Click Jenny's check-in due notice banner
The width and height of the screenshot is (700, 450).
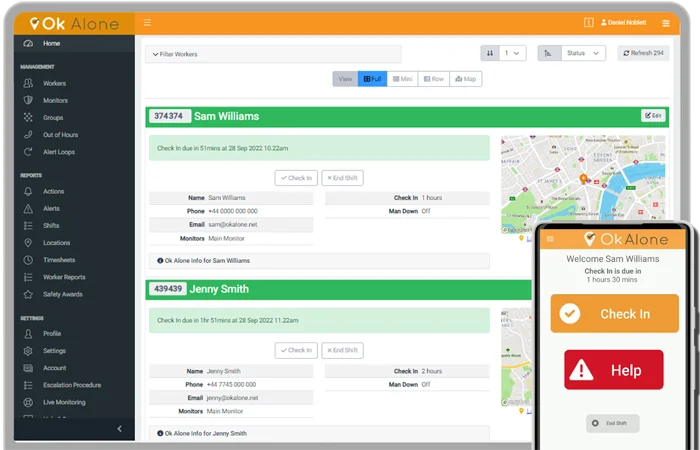coord(319,321)
